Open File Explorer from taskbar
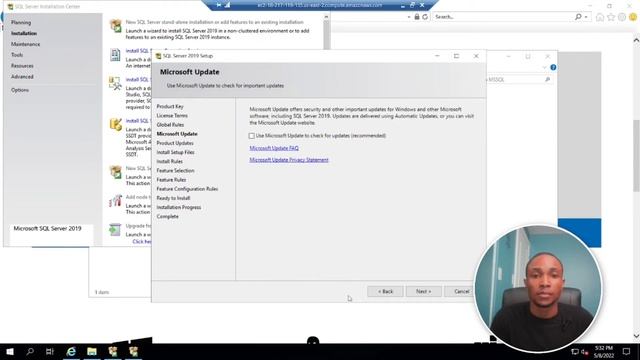The image size is (640, 360). click(x=92, y=351)
